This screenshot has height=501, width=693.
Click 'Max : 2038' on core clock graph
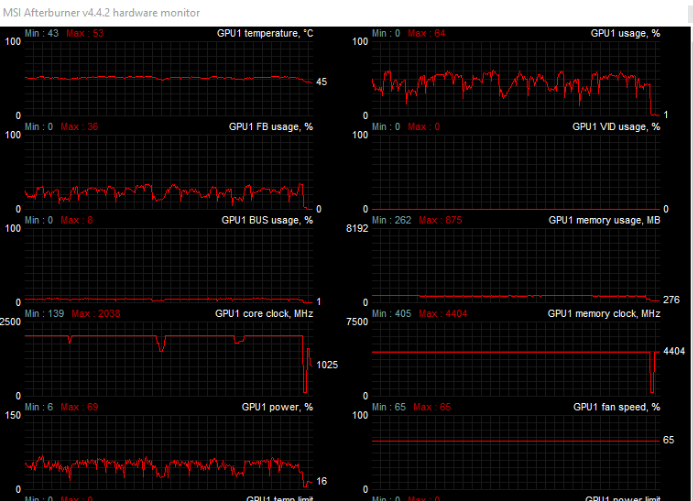[96, 314]
